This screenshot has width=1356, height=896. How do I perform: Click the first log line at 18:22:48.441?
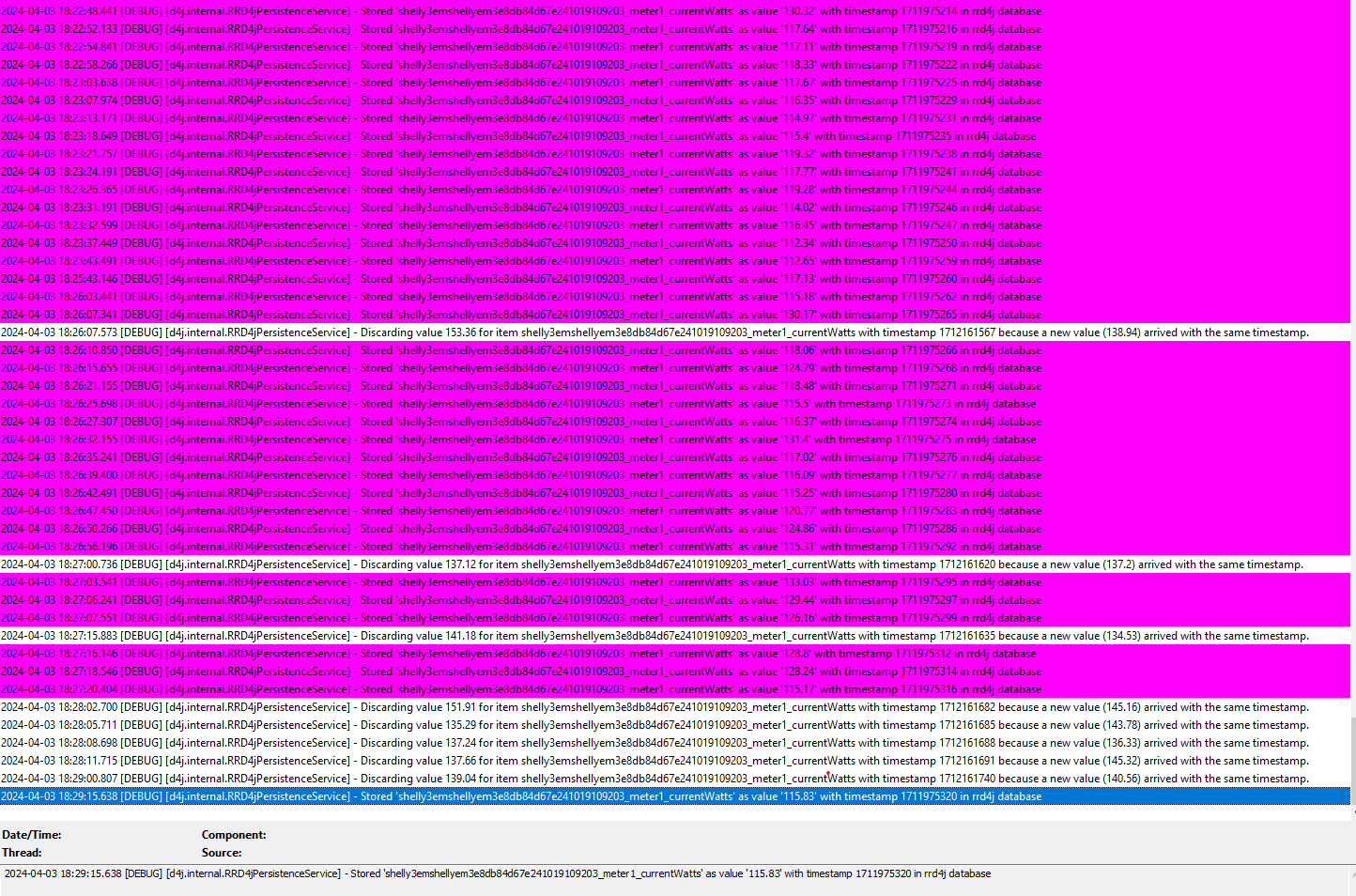(521, 10)
